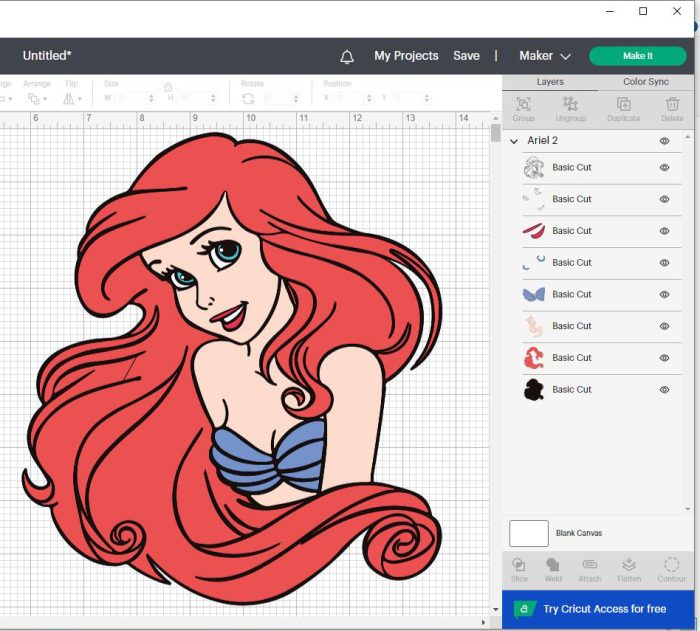700x631 pixels.
Task: Click the canvas horizontal scrollbar right arrow
Action: pyautogui.click(x=483, y=623)
